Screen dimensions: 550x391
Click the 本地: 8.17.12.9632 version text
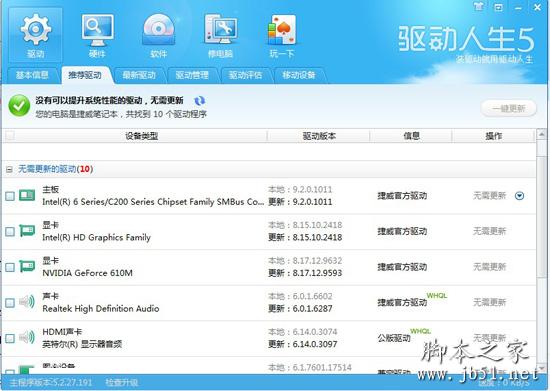pyautogui.click(x=305, y=261)
